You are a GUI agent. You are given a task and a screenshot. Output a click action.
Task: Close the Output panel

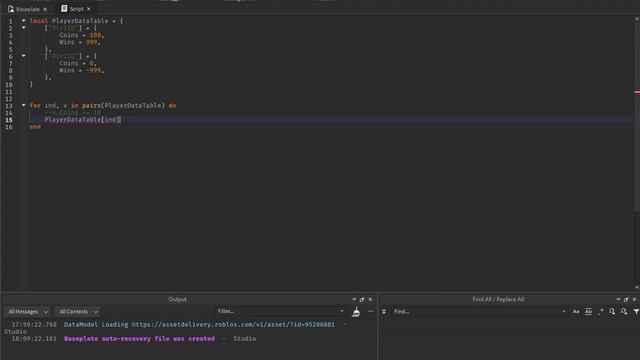370,299
